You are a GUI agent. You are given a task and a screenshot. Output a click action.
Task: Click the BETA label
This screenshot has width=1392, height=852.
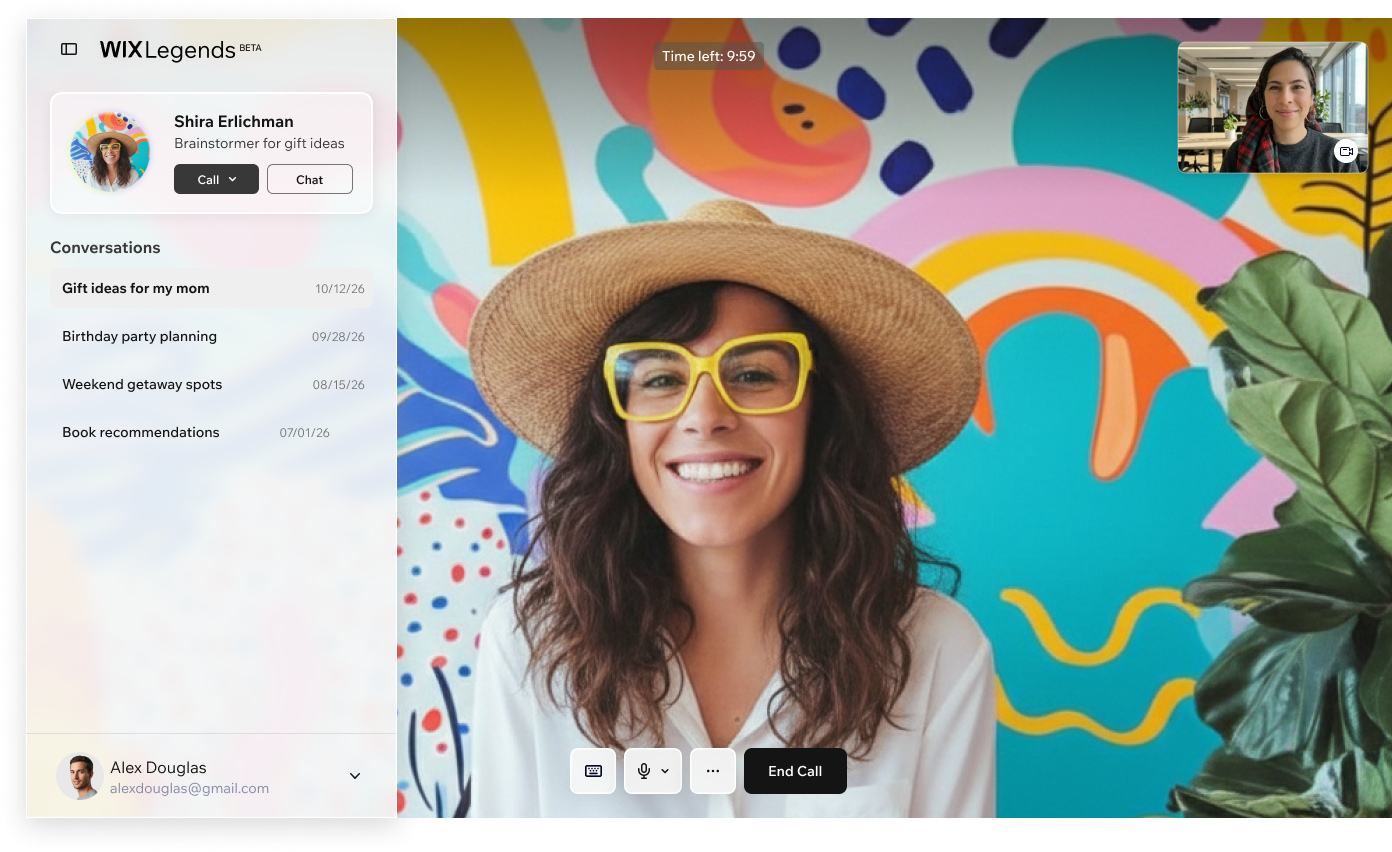click(250, 47)
